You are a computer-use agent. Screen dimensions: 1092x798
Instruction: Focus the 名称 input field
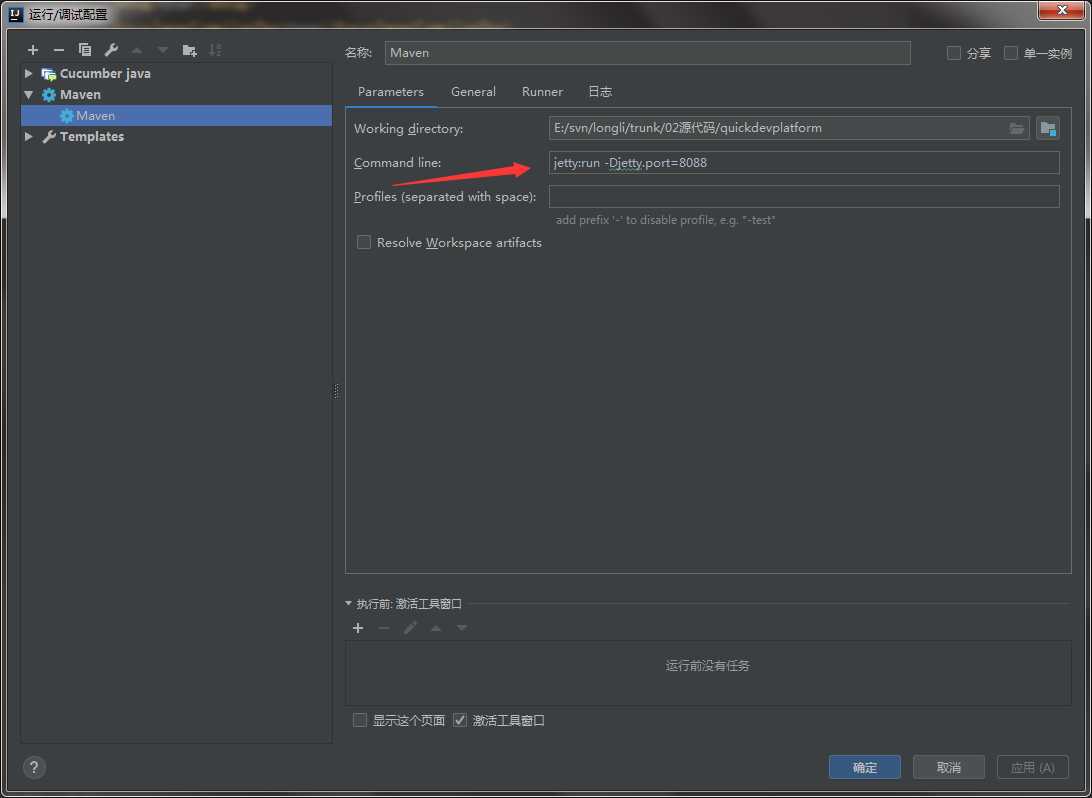pos(647,53)
